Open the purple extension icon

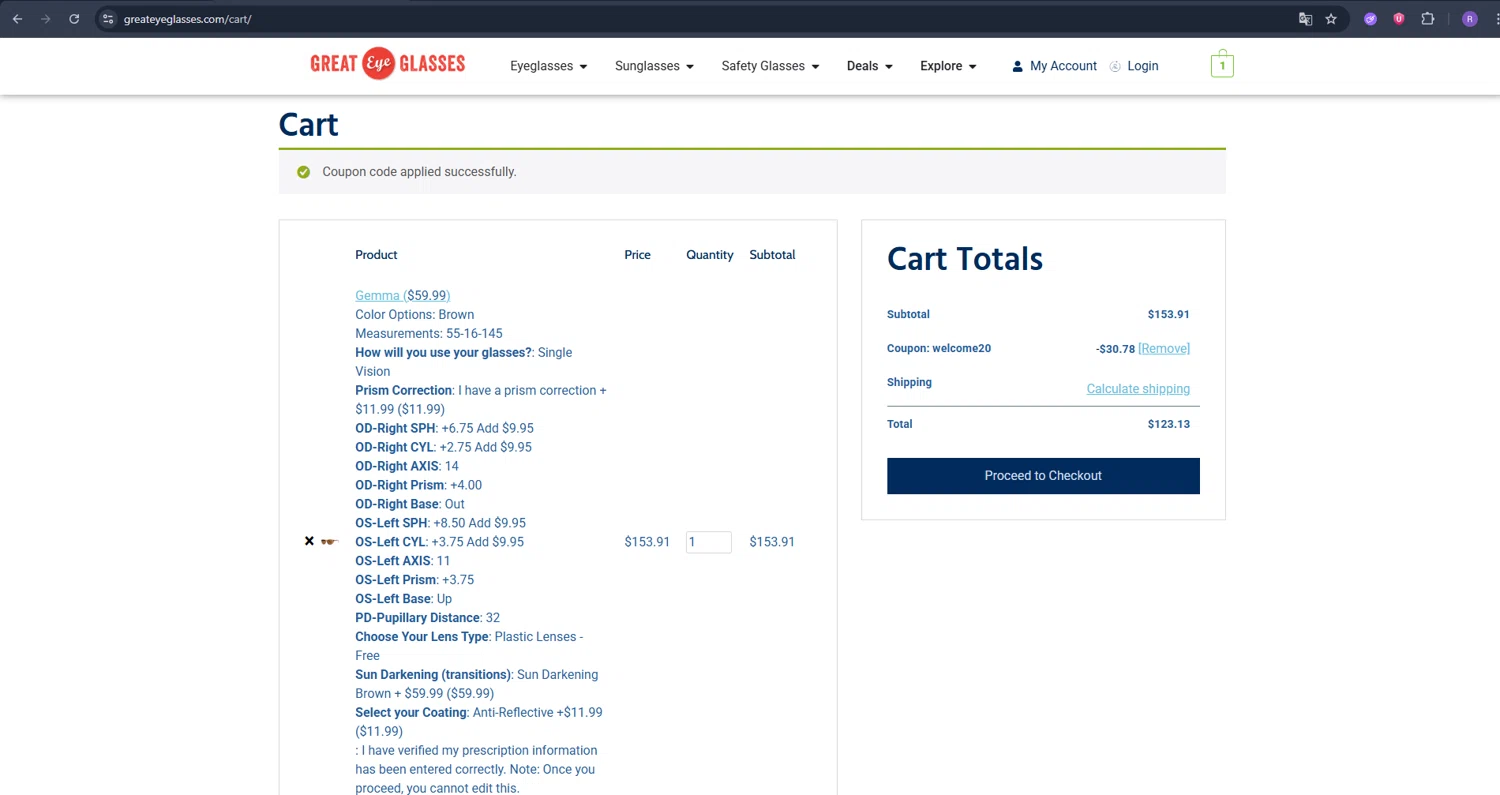[1371, 19]
